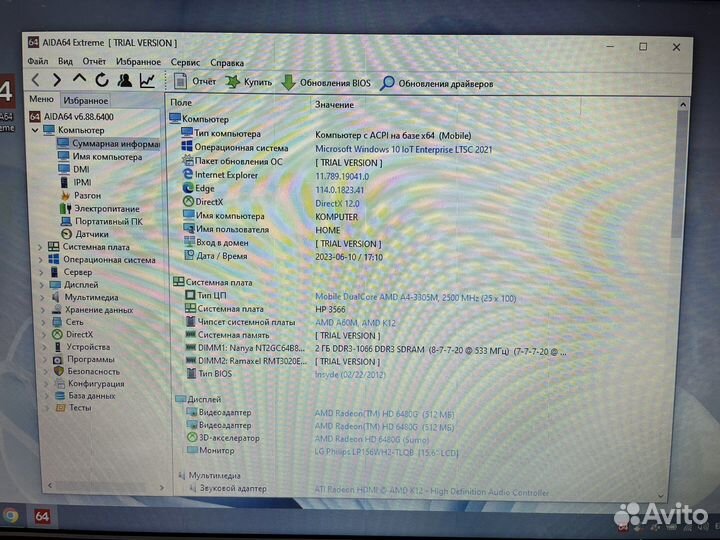The image size is (720, 540).
Task: Click the Программы tree icon
Action: click(x=58, y=359)
